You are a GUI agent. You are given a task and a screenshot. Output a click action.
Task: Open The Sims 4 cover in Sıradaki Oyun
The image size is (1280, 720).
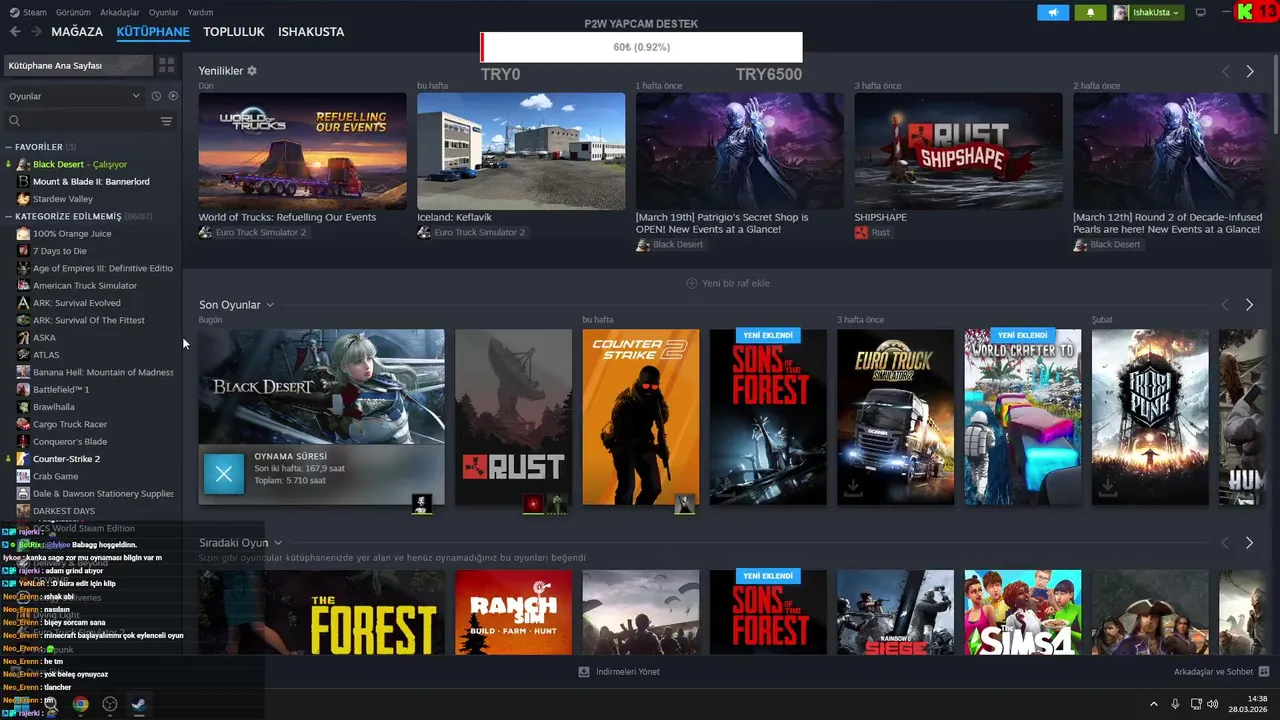point(1023,612)
